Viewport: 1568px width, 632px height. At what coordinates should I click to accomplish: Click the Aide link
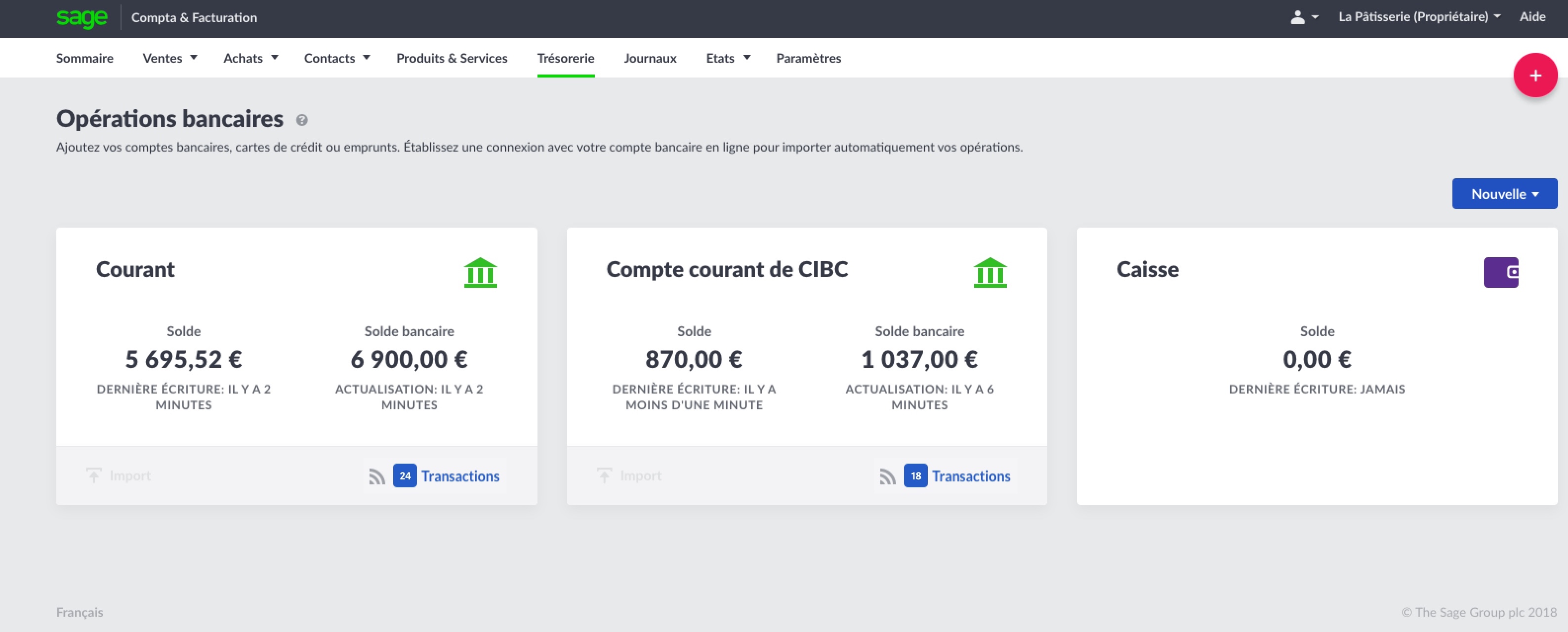(x=1532, y=17)
